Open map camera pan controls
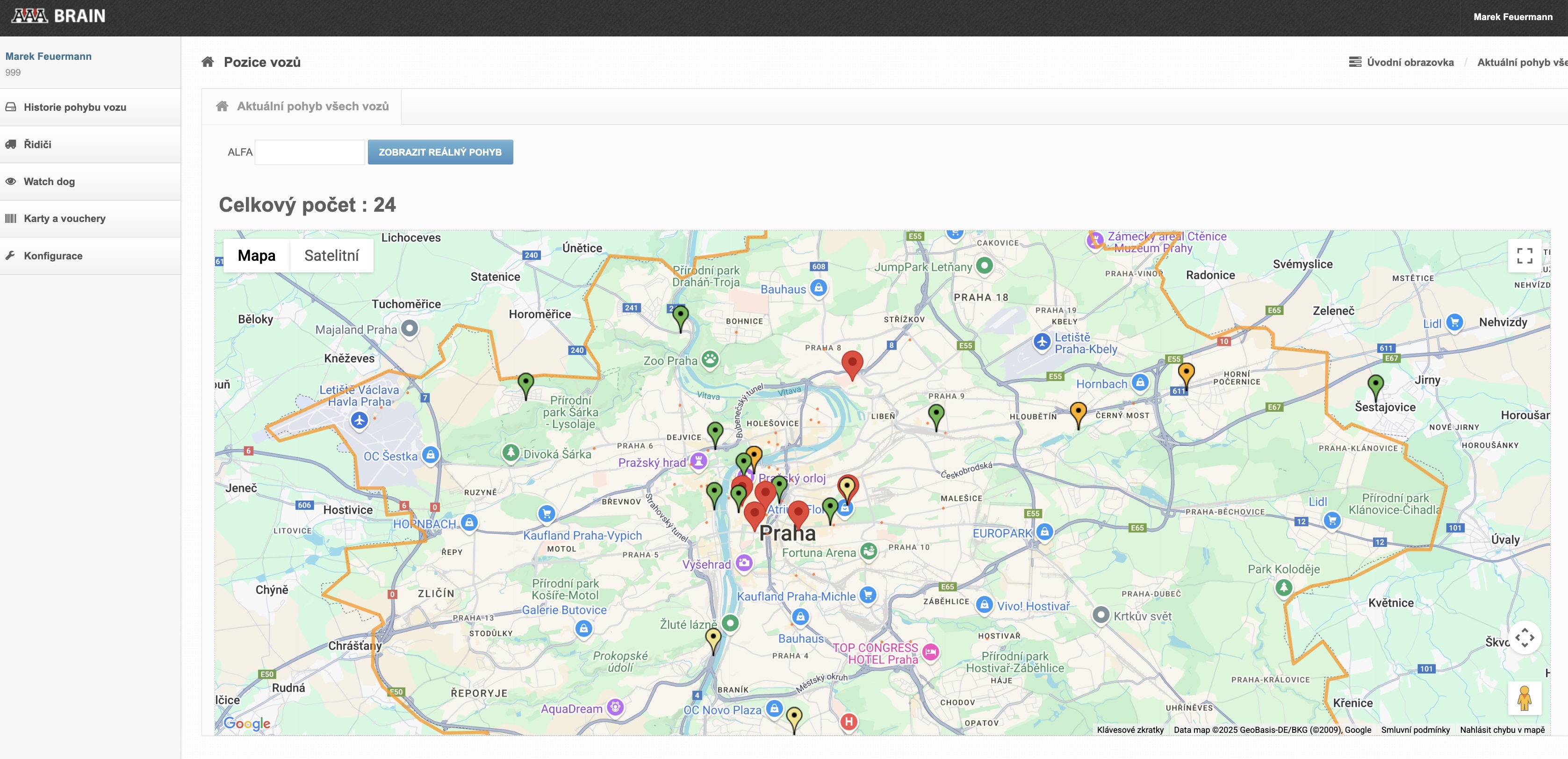The image size is (1568, 759). pos(1524,638)
